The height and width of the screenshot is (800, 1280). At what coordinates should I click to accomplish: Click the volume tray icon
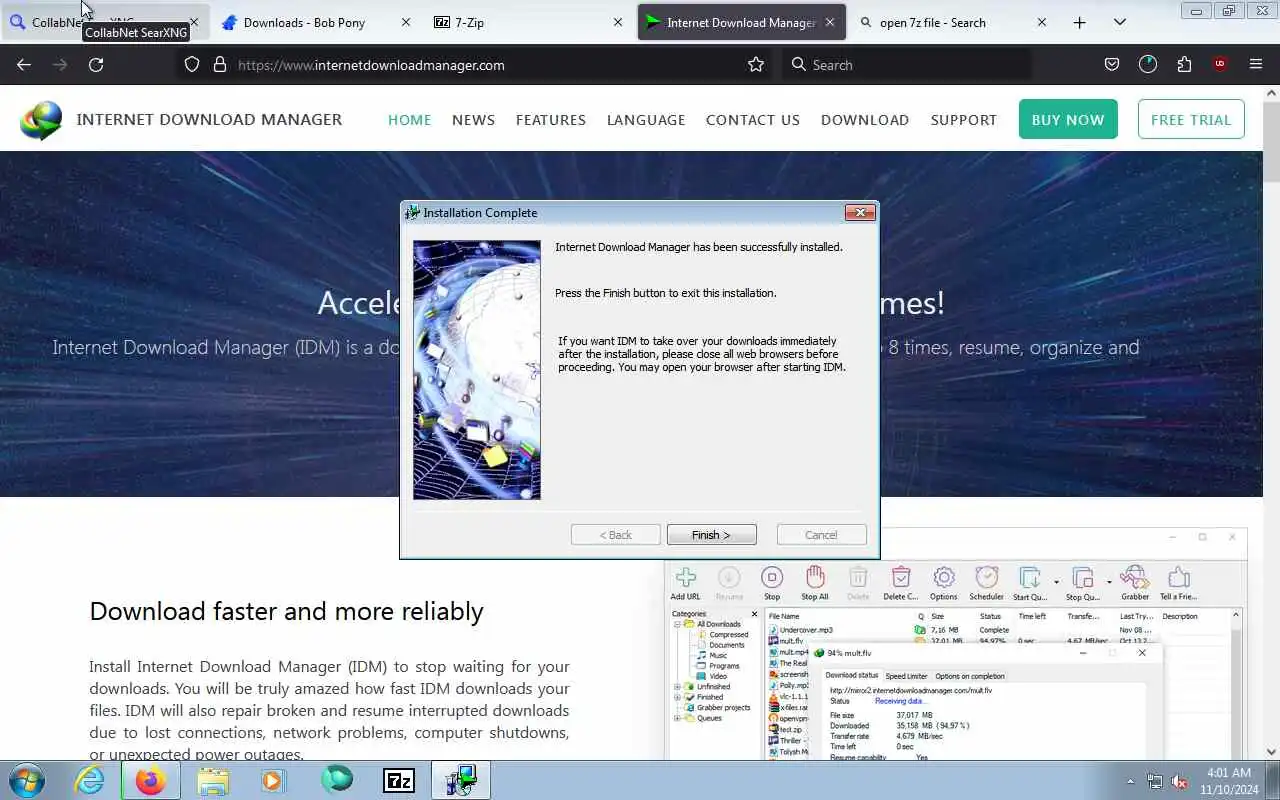click(x=1180, y=781)
